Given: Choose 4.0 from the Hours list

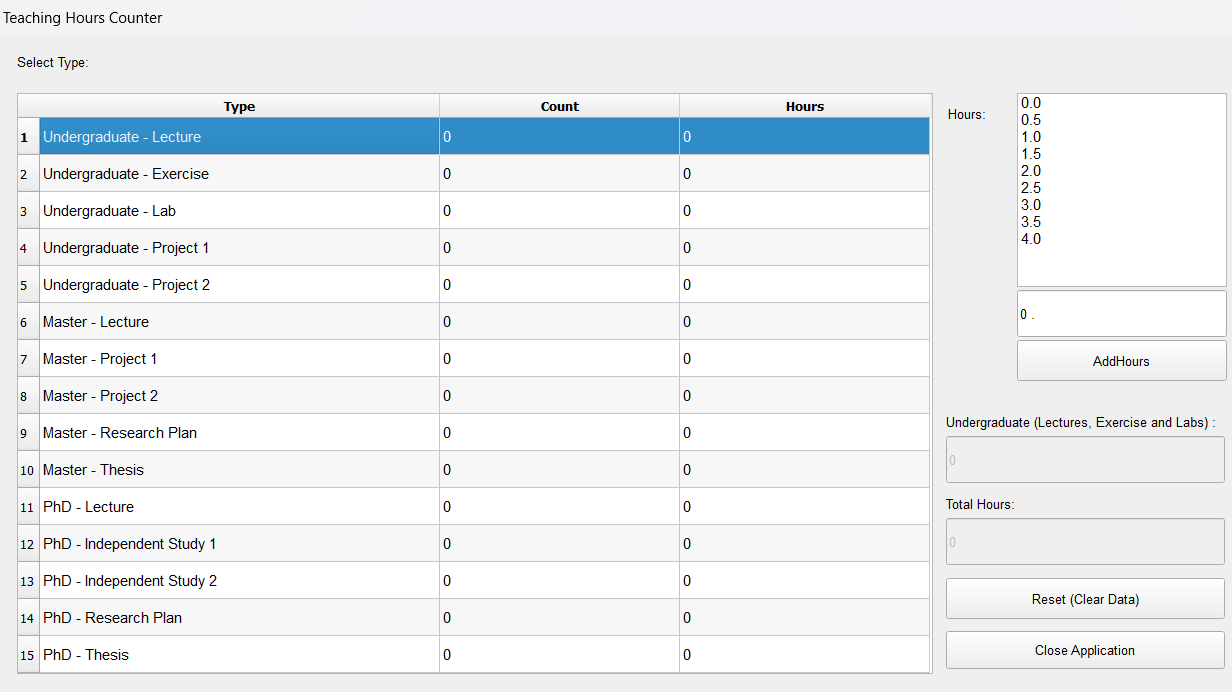Looking at the screenshot, I should [1031, 239].
